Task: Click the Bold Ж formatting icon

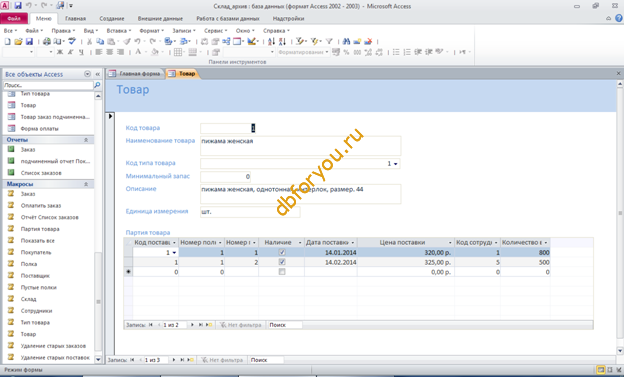Action: (60, 52)
